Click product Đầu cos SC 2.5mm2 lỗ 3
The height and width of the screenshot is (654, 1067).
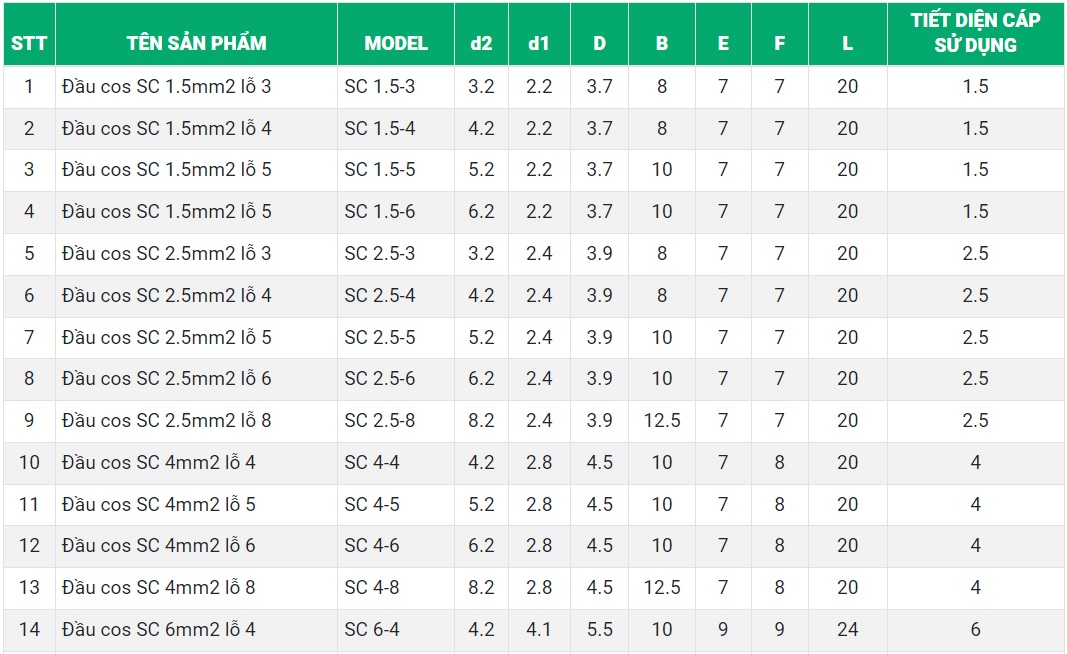(x=166, y=254)
